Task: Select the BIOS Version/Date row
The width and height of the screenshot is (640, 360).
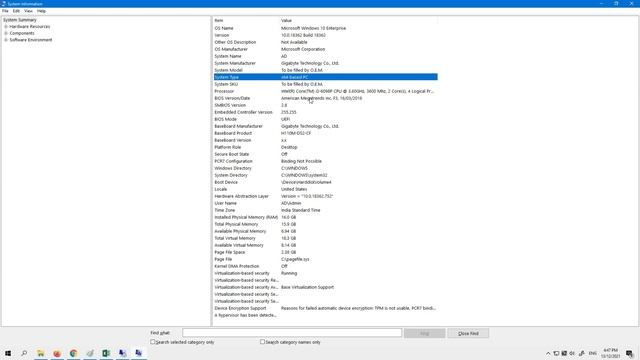Action: tap(325, 98)
